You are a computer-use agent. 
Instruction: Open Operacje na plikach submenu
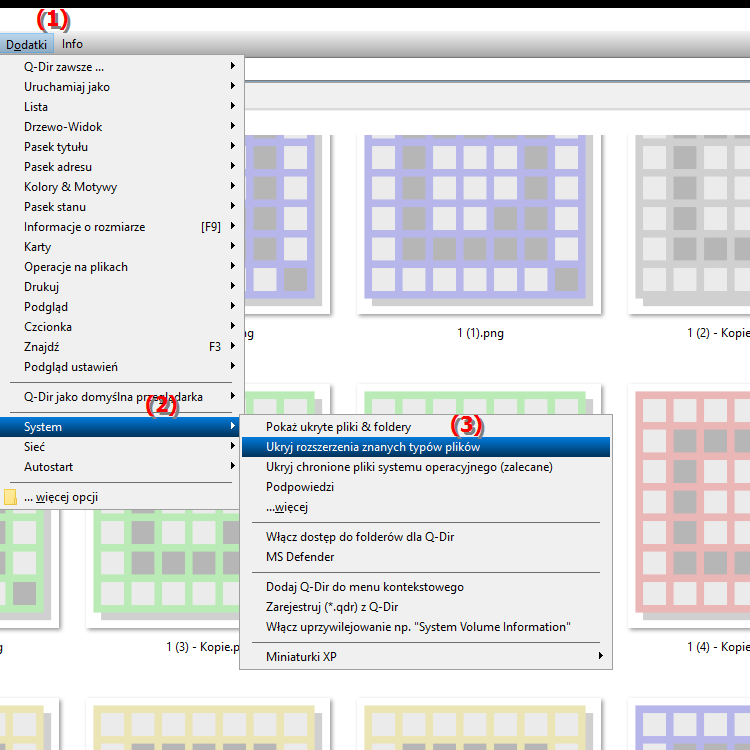click(122, 267)
